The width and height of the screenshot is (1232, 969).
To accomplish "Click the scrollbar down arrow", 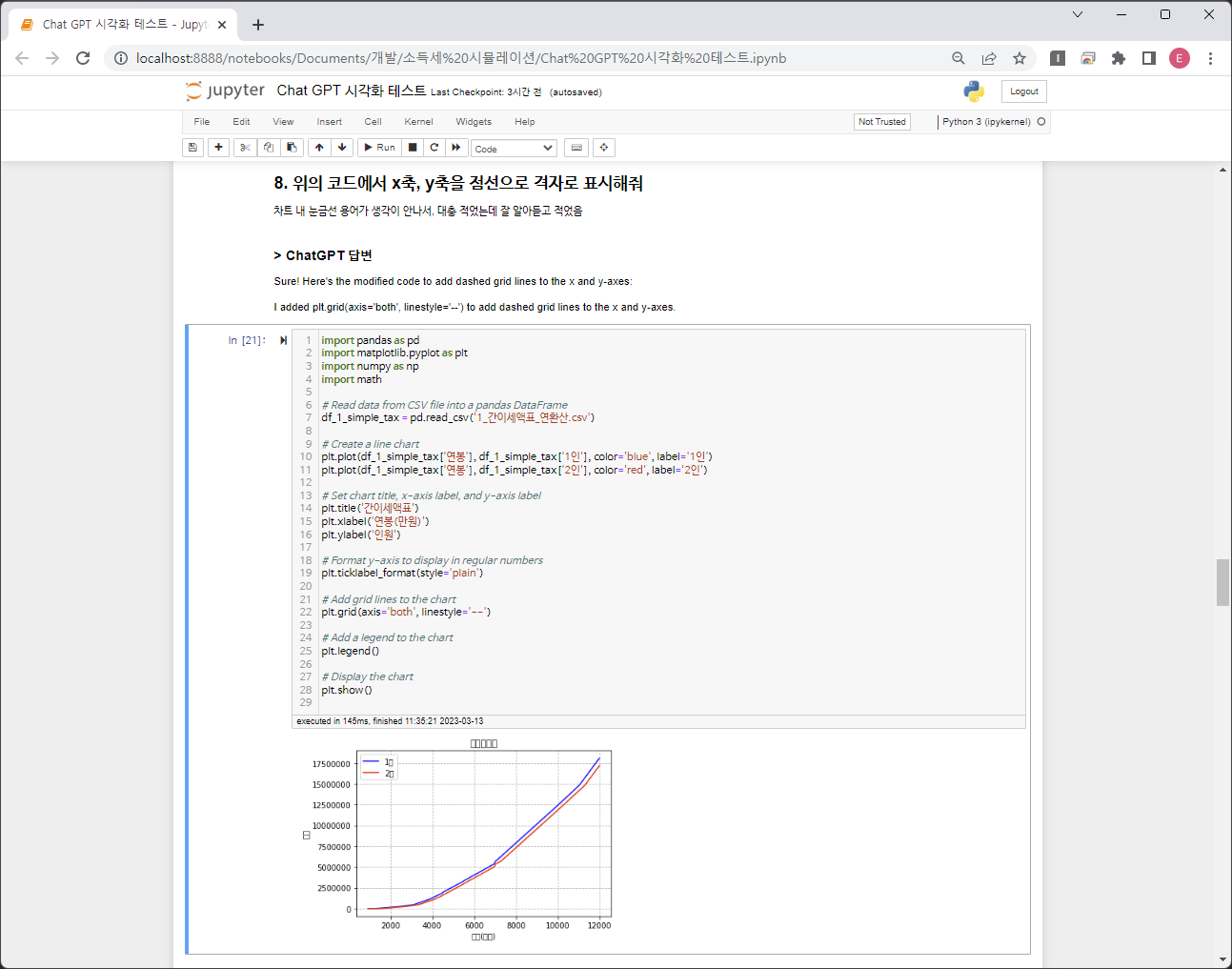I will click(x=1222, y=959).
